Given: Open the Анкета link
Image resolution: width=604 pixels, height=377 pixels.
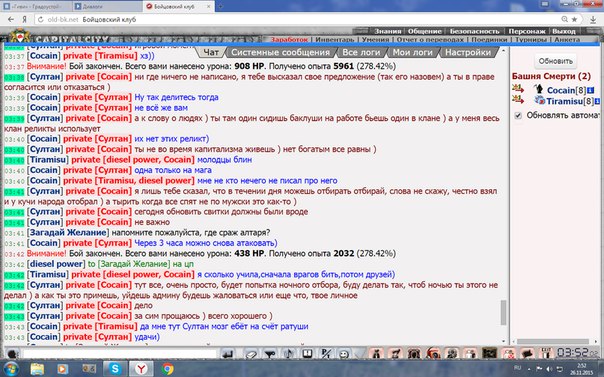Looking at the screenshot, I should (567, 39).
